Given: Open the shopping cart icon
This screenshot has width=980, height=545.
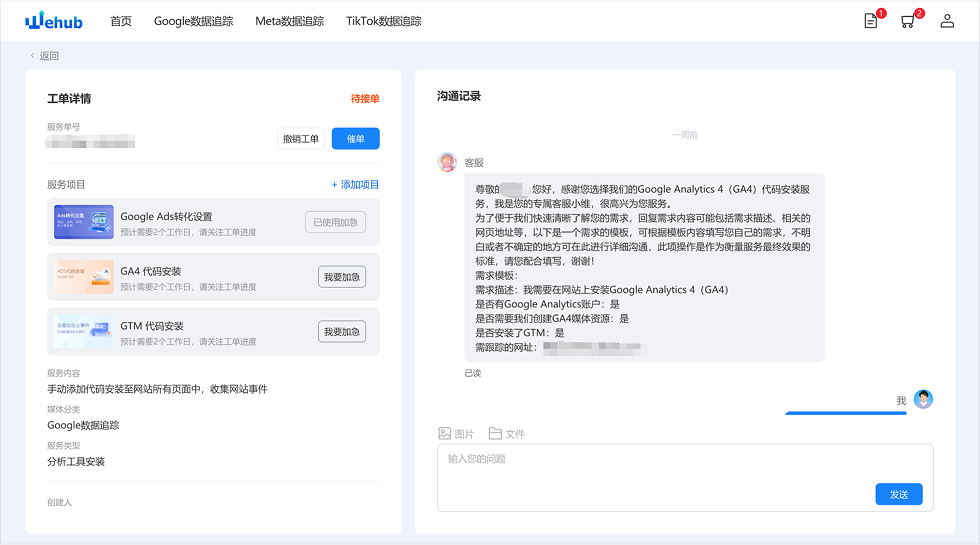Looking at the screenshot, I should [908, 21].
